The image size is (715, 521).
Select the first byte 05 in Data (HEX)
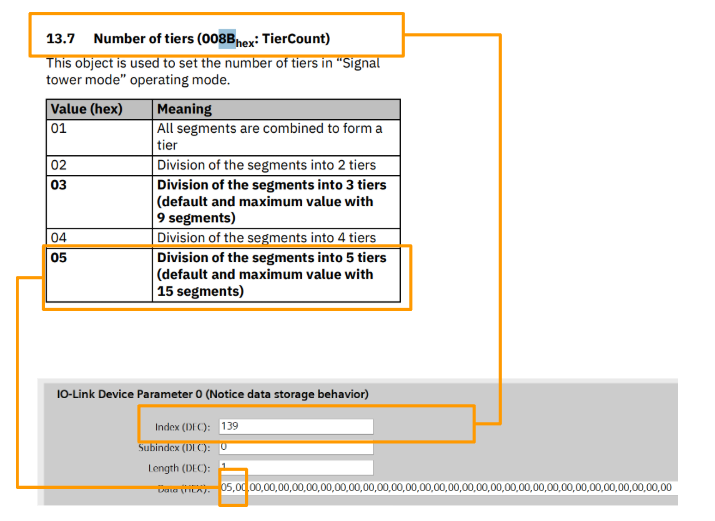tap(226, 487)
